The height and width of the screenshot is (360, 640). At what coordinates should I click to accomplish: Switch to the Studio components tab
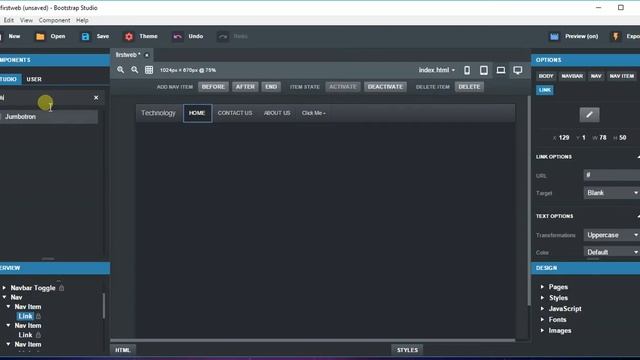click(9, 79)
